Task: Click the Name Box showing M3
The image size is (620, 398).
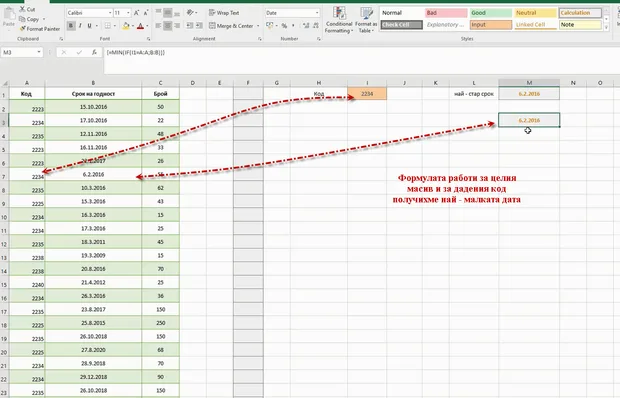Action: (22, 52)
